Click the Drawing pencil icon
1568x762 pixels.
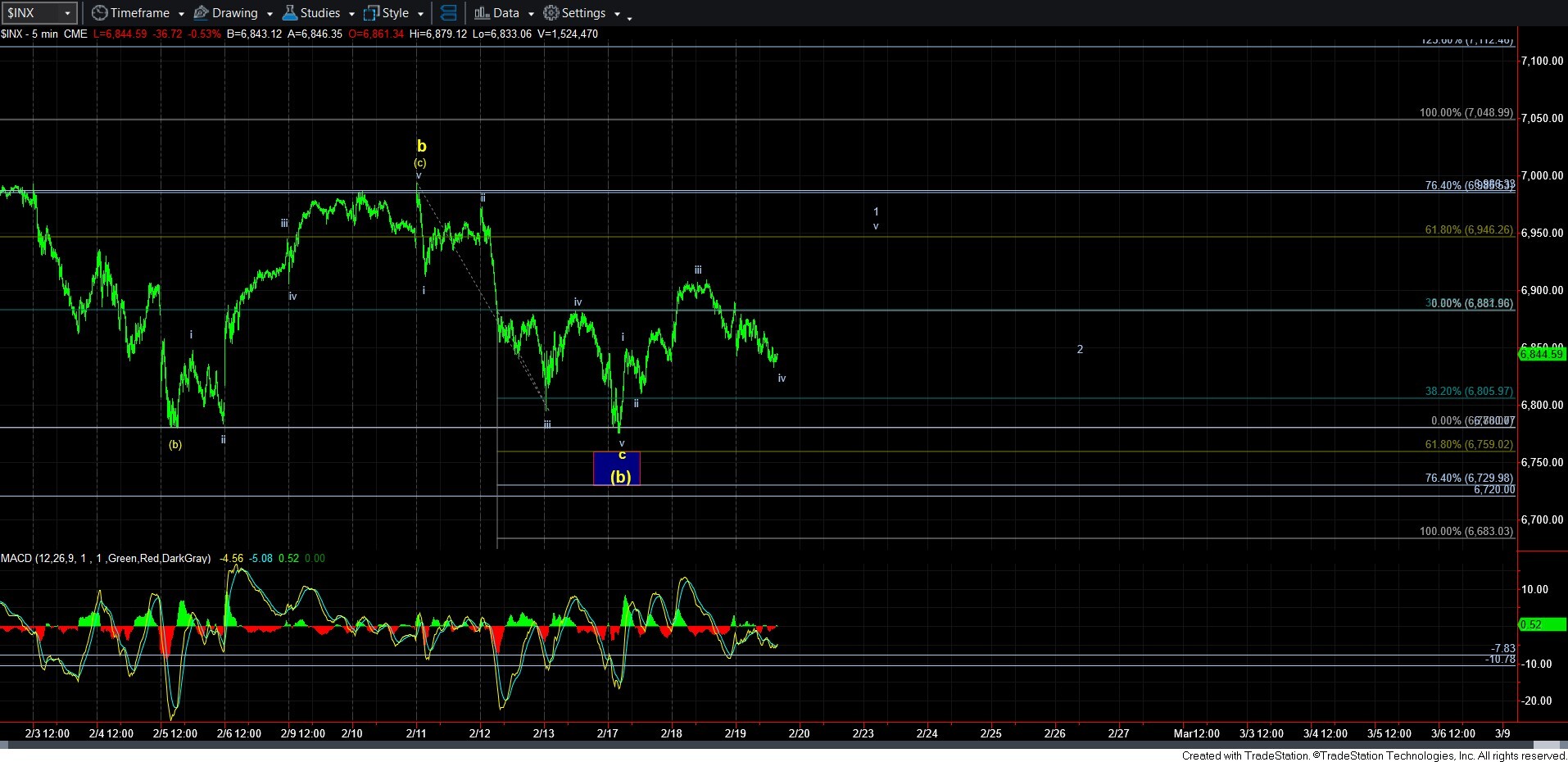(202, 13)
